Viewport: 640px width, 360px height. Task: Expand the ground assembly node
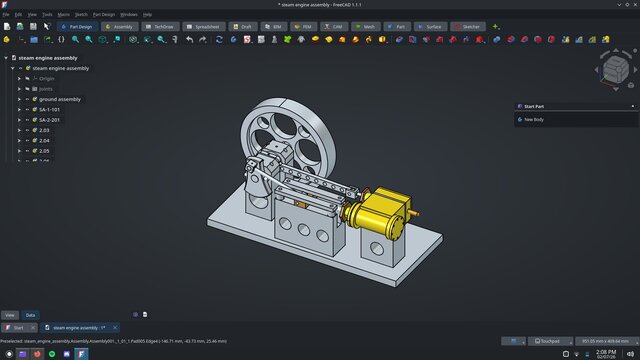pyautogui.click(x=19, y=99)
